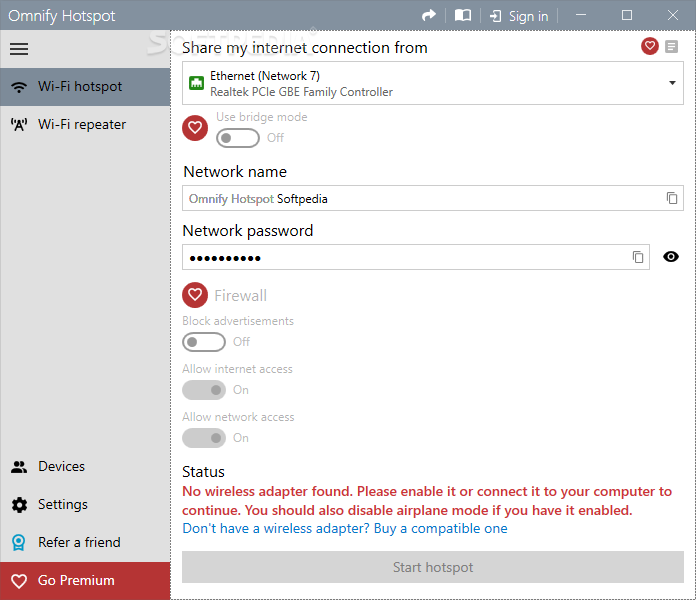
Task: Select Wi-Fi hotspot in sidebar
Action: (x=85, y=87)
